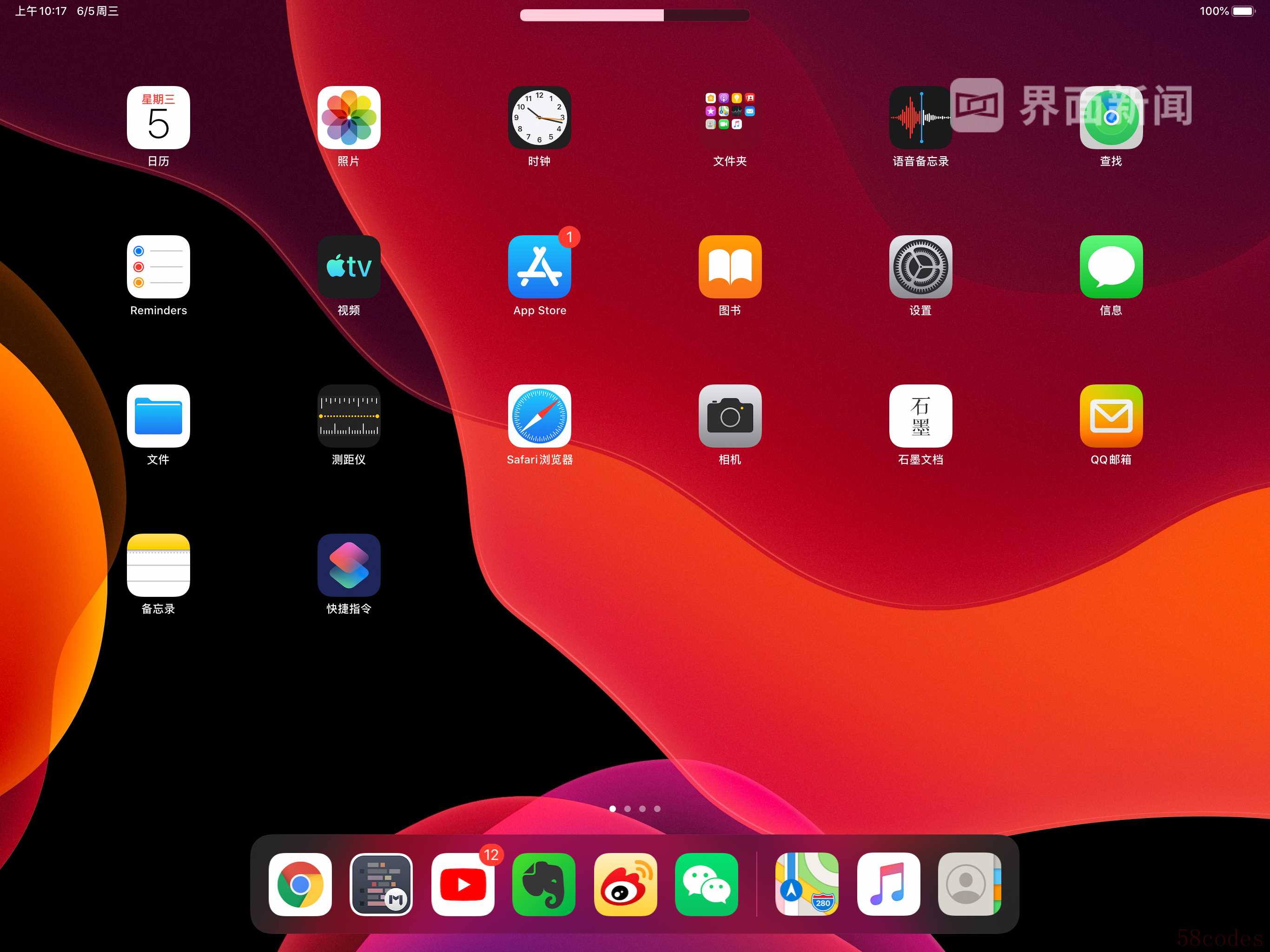Open Maps in the dock's recent apps

click(807, 884)
